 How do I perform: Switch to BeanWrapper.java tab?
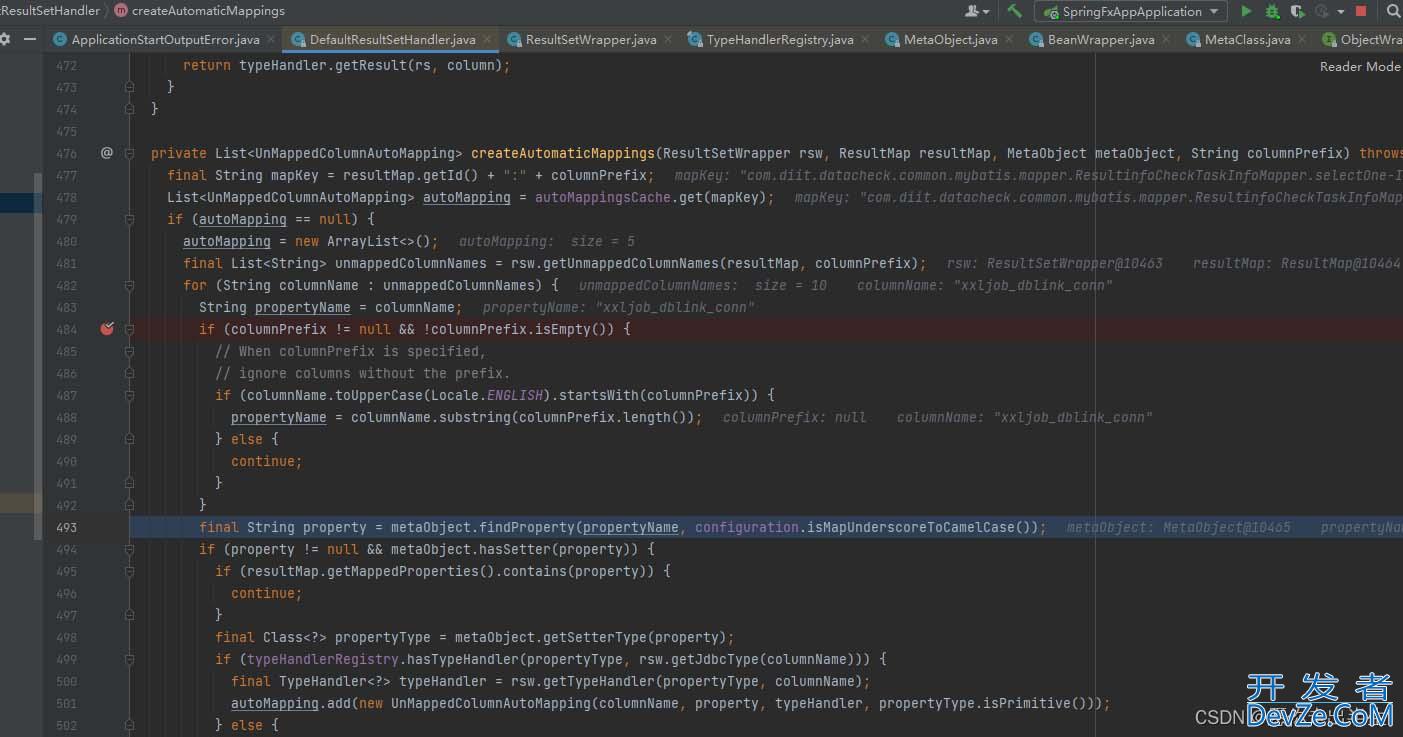[x=1100, y=40]
